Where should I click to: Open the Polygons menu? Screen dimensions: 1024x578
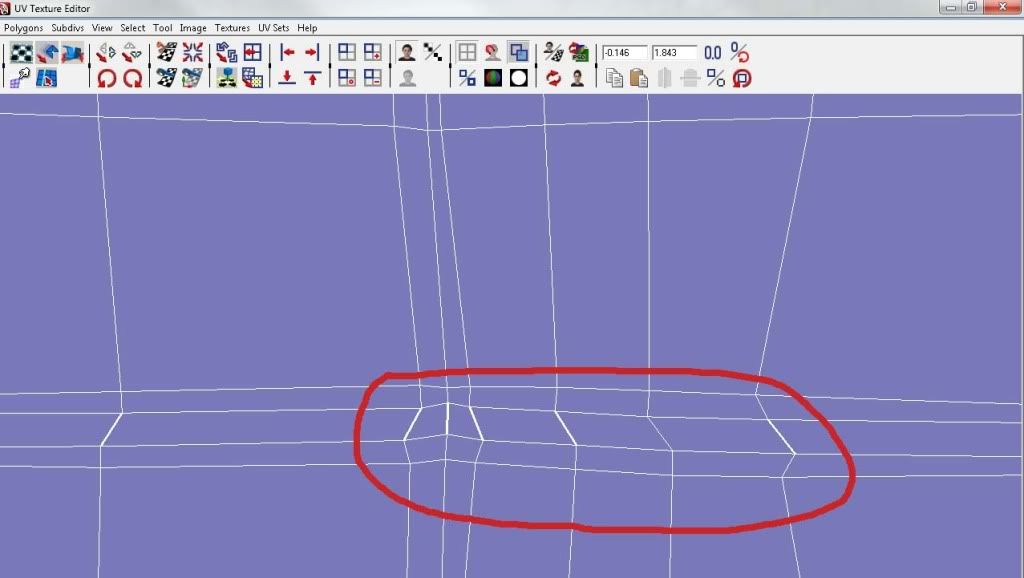[x=24, y=28]
